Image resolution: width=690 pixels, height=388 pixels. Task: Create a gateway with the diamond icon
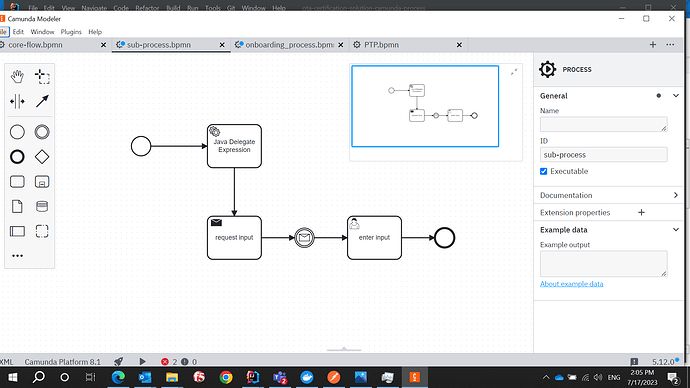42,157
